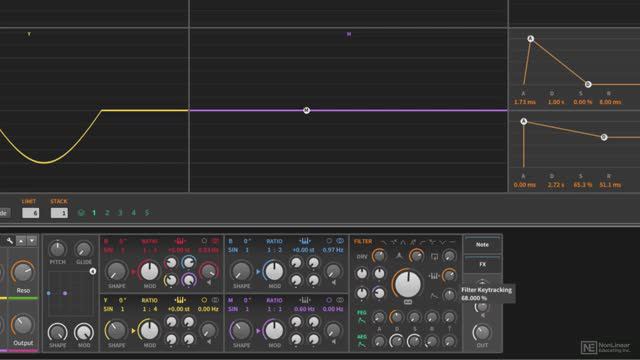Click the stereo link icon in magenta oscillator header

tap(340, 300)
